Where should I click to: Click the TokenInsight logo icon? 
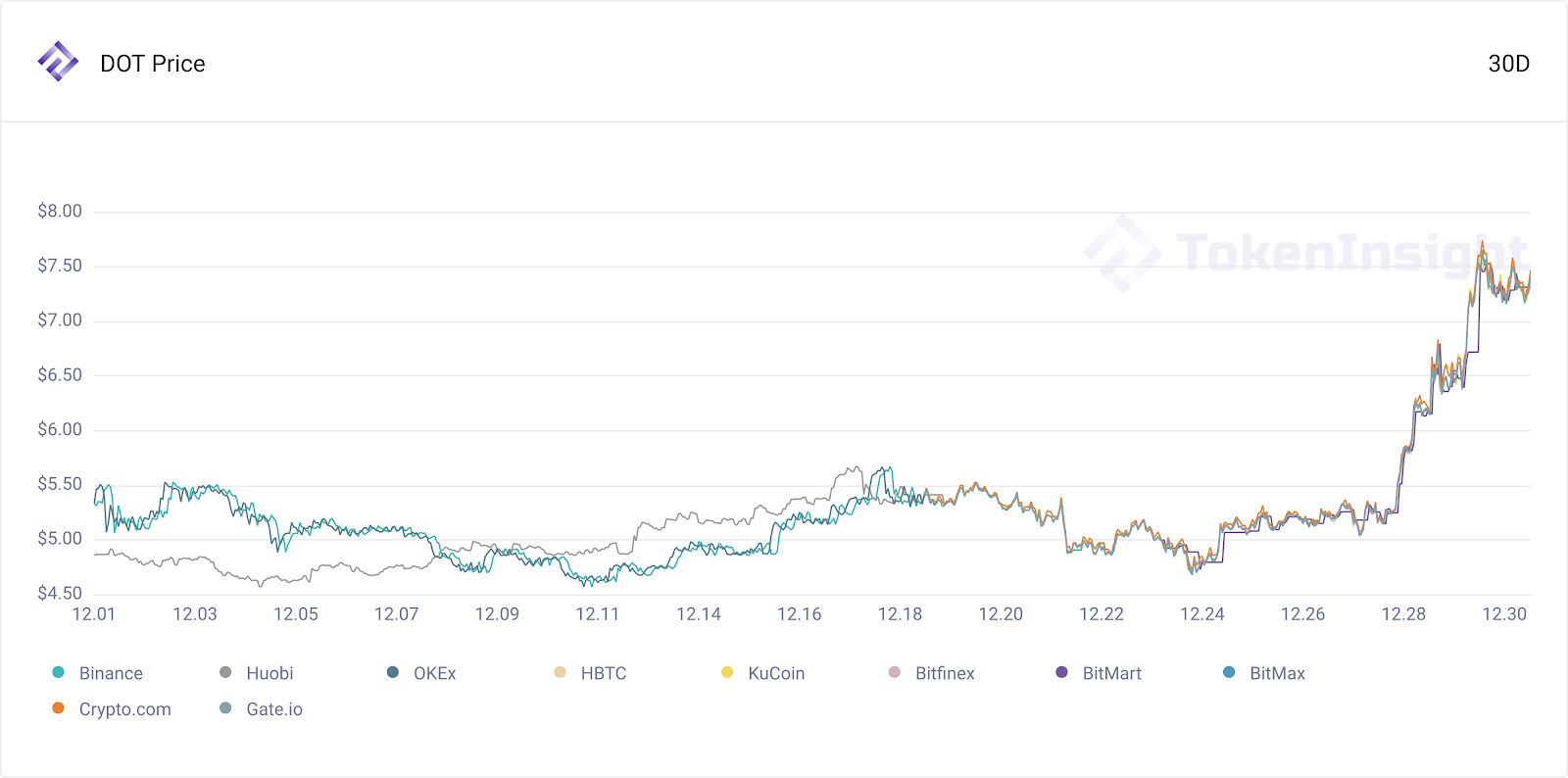(58, 62)
